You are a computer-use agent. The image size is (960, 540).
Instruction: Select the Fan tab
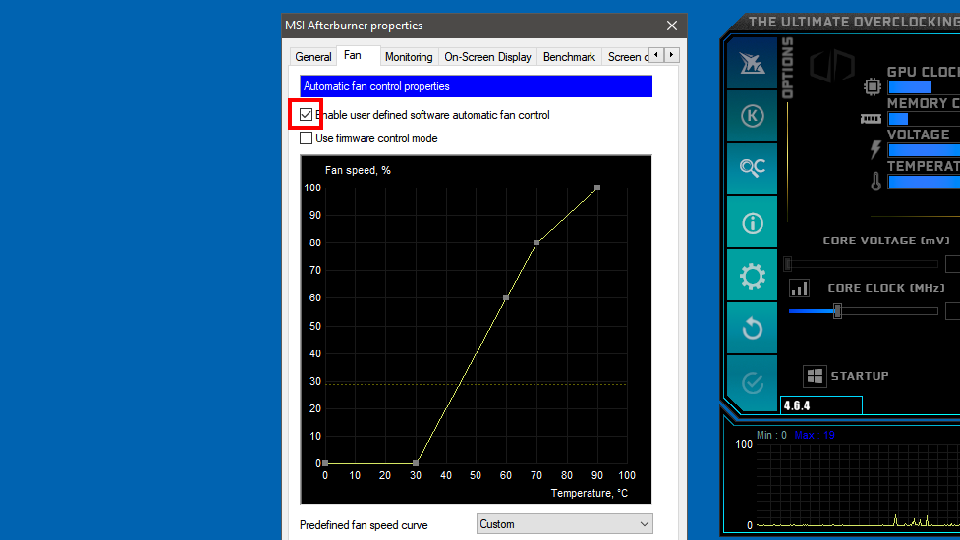pos(353,55)
